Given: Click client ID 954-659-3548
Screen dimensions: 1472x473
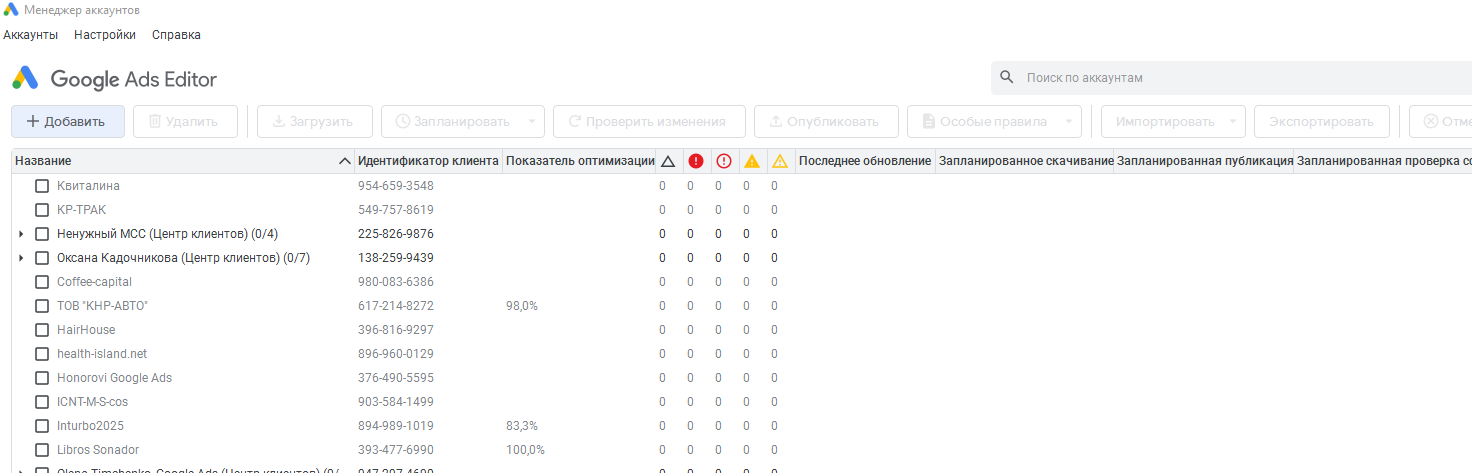Looking at the screenshot, I should (x=396, y=186).
